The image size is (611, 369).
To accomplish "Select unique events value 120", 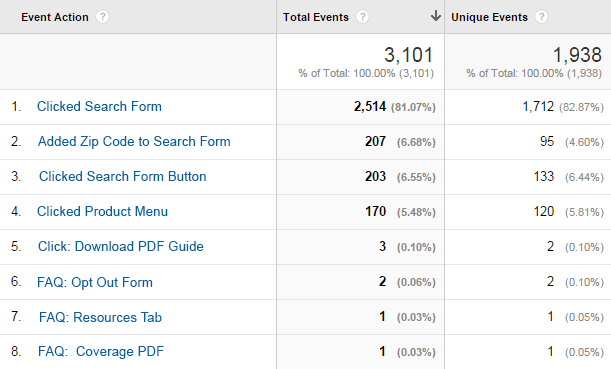I will 544,212.
